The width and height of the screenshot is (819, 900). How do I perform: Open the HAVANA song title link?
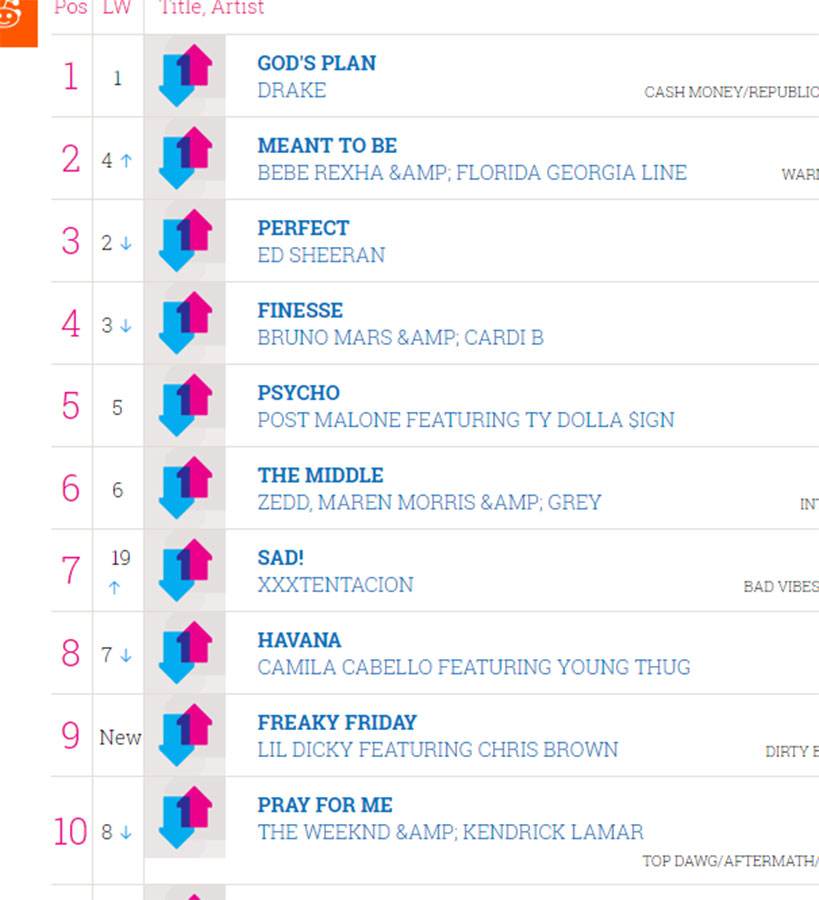click(299, 640)
